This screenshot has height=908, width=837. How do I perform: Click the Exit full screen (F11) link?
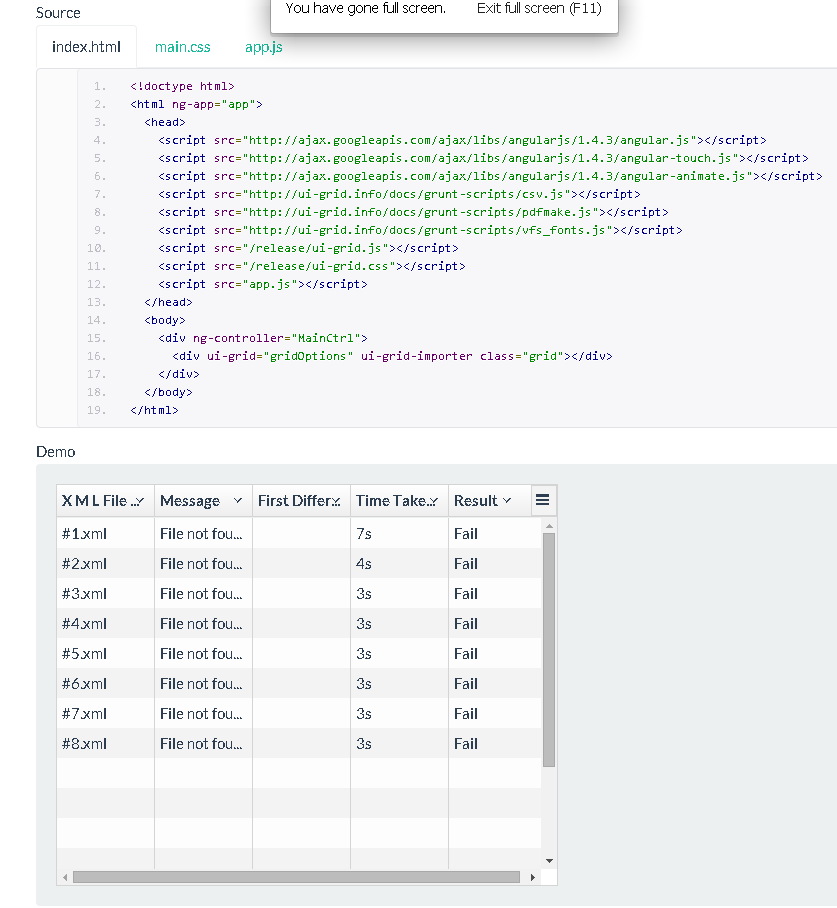pyautogui.click(x=539, y=8)
